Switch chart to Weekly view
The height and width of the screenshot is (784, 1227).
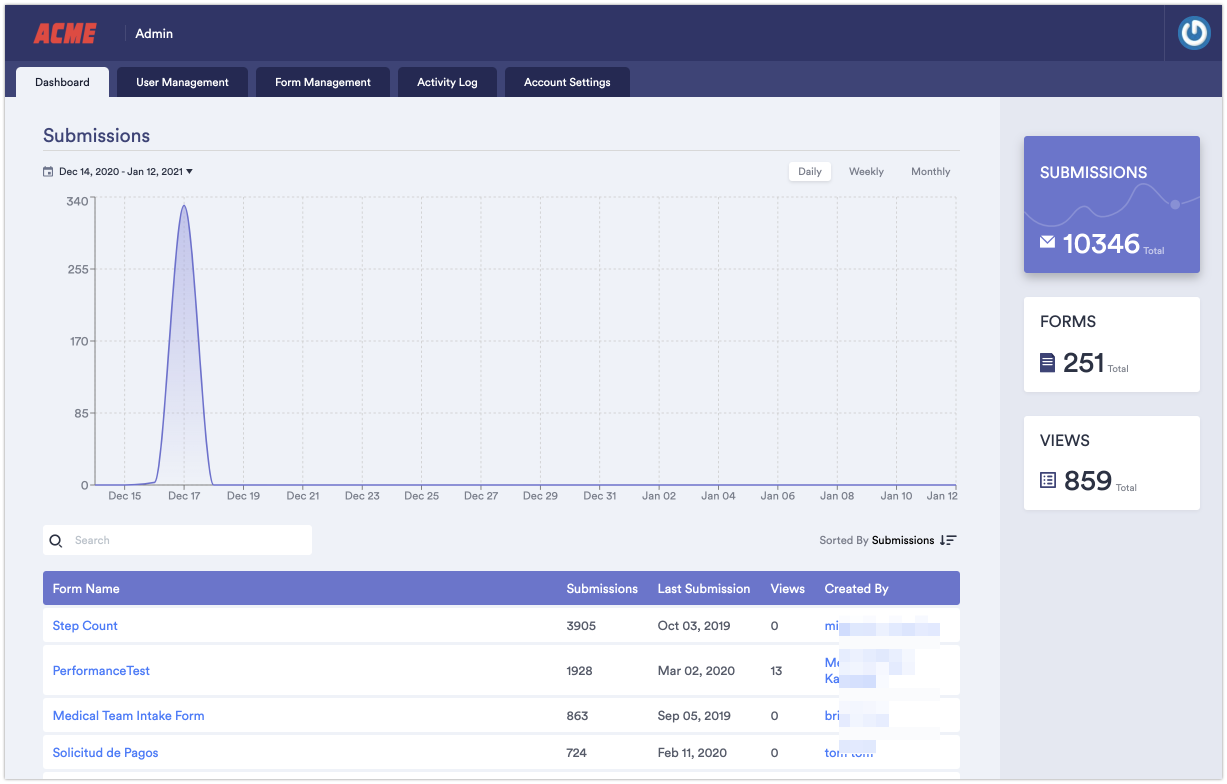click(866, 172)
